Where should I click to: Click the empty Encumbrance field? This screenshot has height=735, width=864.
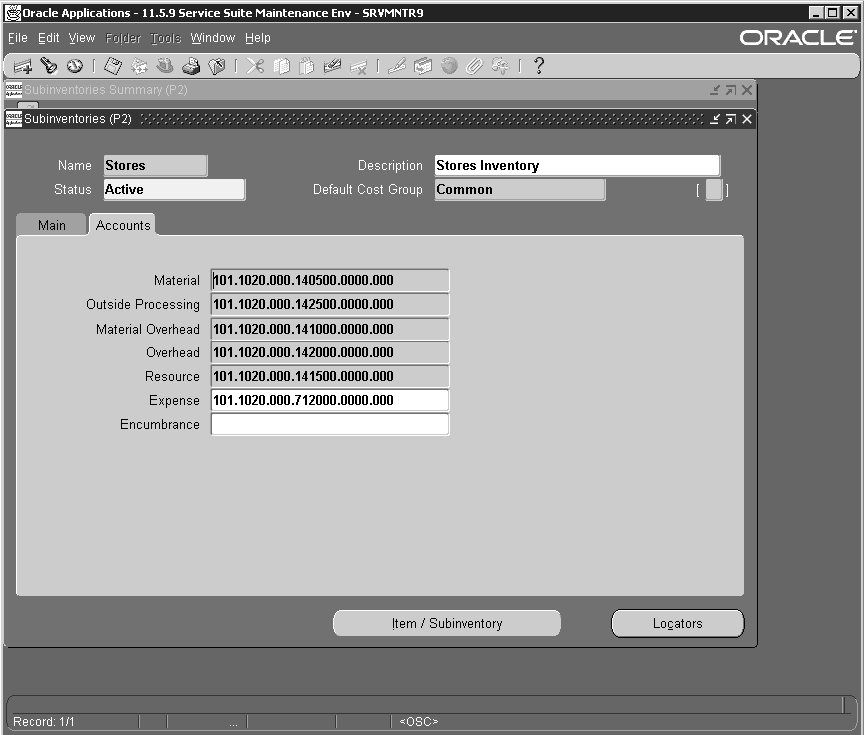click(330, 424)
